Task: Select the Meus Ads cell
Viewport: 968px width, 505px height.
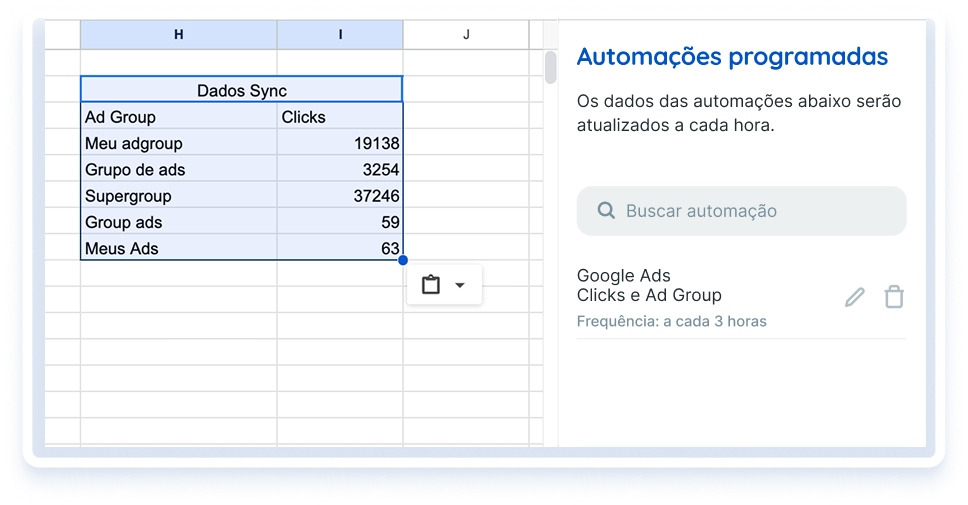Action: pos(178,248)
